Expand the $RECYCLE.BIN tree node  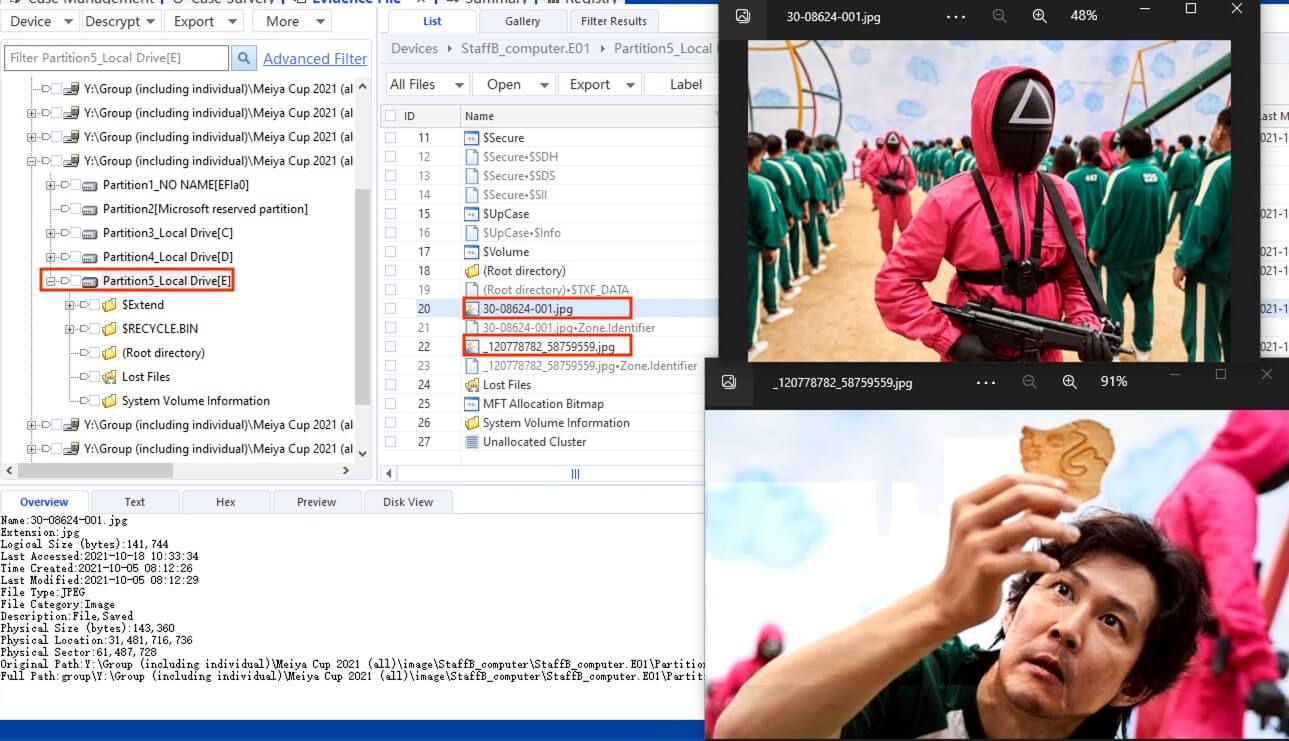point(70,329)
